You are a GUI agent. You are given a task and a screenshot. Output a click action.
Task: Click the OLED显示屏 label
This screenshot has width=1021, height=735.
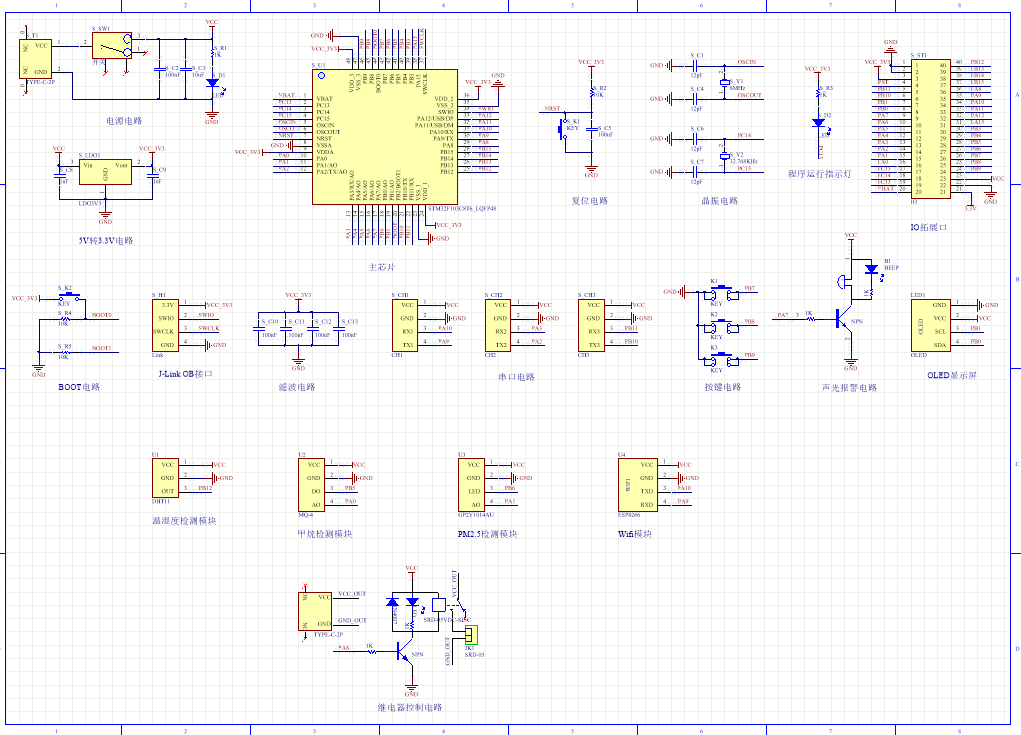[x=952, y=375]
